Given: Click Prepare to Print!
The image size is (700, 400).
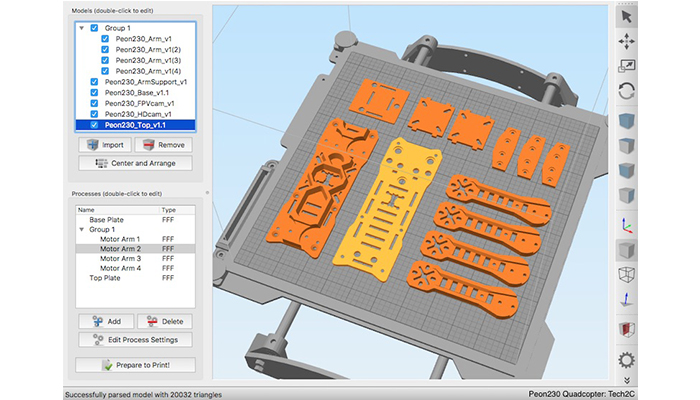Looking at the screenshot, I should click(135, 365).
